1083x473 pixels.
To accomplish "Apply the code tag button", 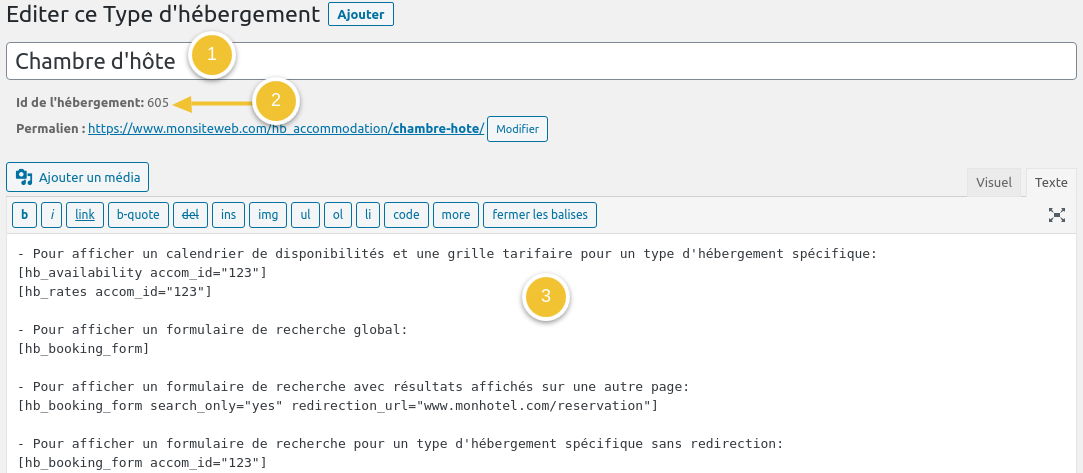I will tap(406, 215).
